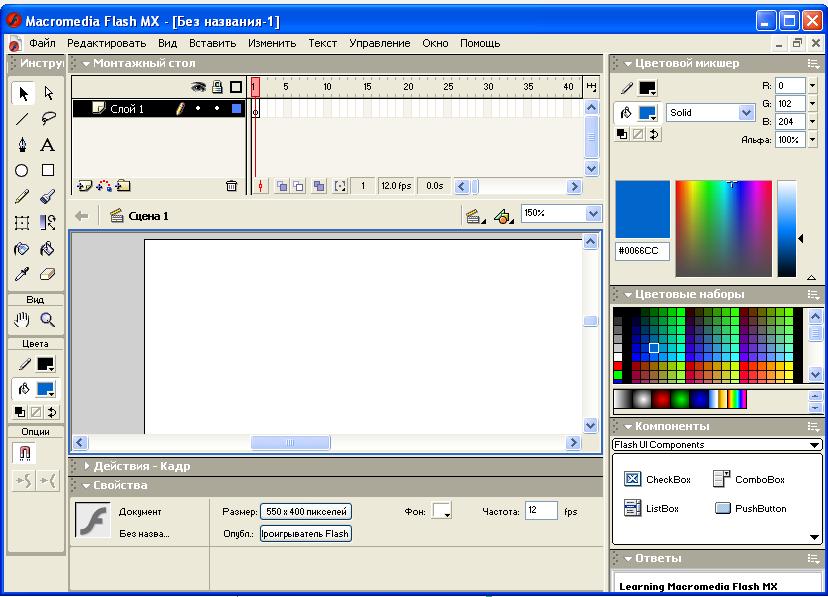
Task: Select the Text tool
Action: [48, 145]
